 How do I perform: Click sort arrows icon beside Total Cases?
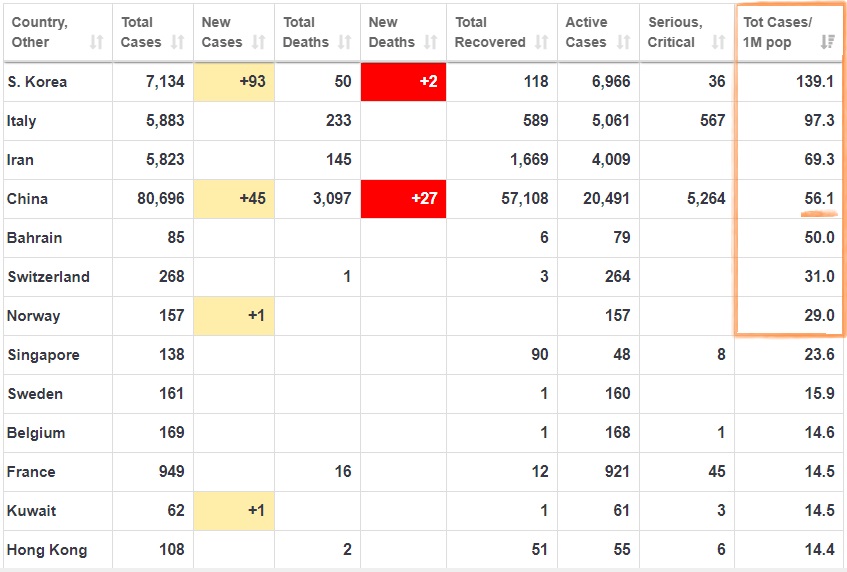pyautogui.click(x=177, y=42)
